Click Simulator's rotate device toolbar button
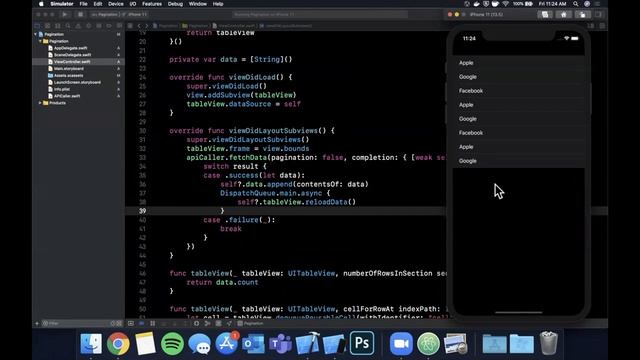Screen dimensions: 640x360 click(x=582, y=15)
